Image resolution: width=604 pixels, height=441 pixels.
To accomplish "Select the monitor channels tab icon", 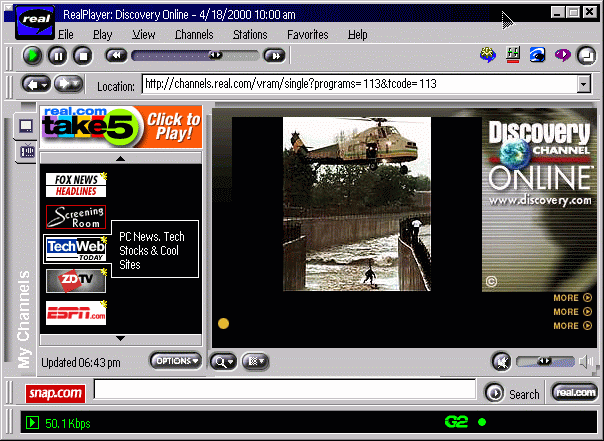I will 26,126.
